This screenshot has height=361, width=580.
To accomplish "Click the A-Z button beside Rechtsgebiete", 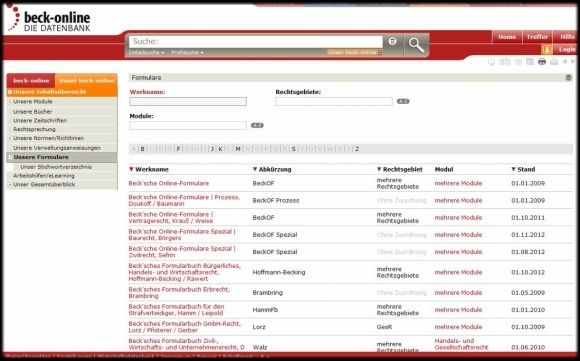I will (x=403, y=101).
